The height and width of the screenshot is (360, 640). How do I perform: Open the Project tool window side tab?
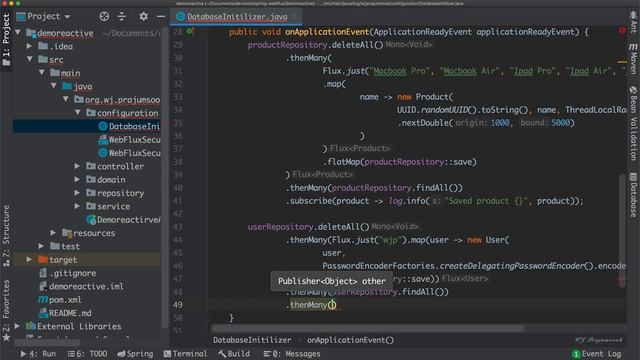pos(6,40)
